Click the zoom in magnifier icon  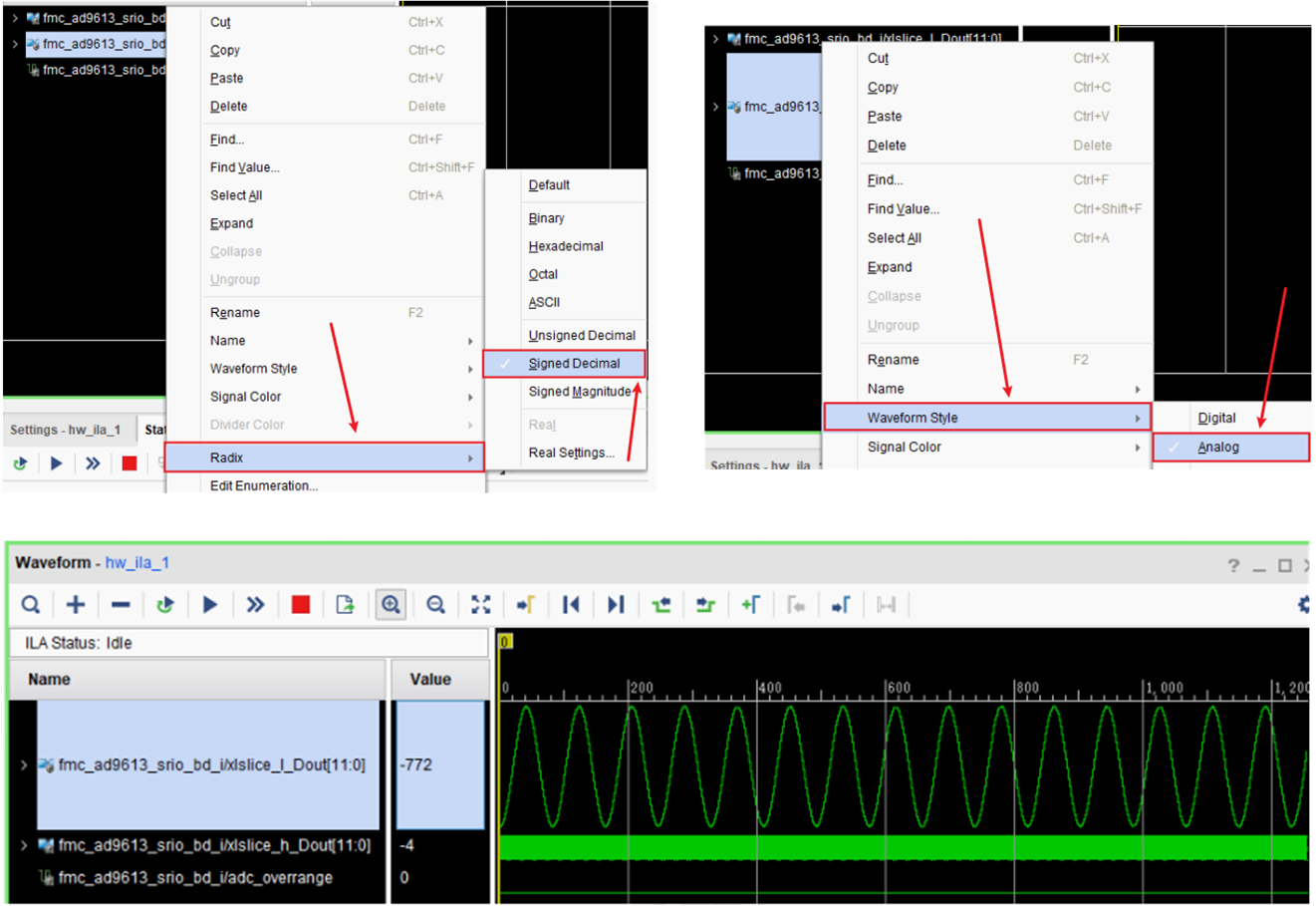pyautogui.click(x=391, y=604)
